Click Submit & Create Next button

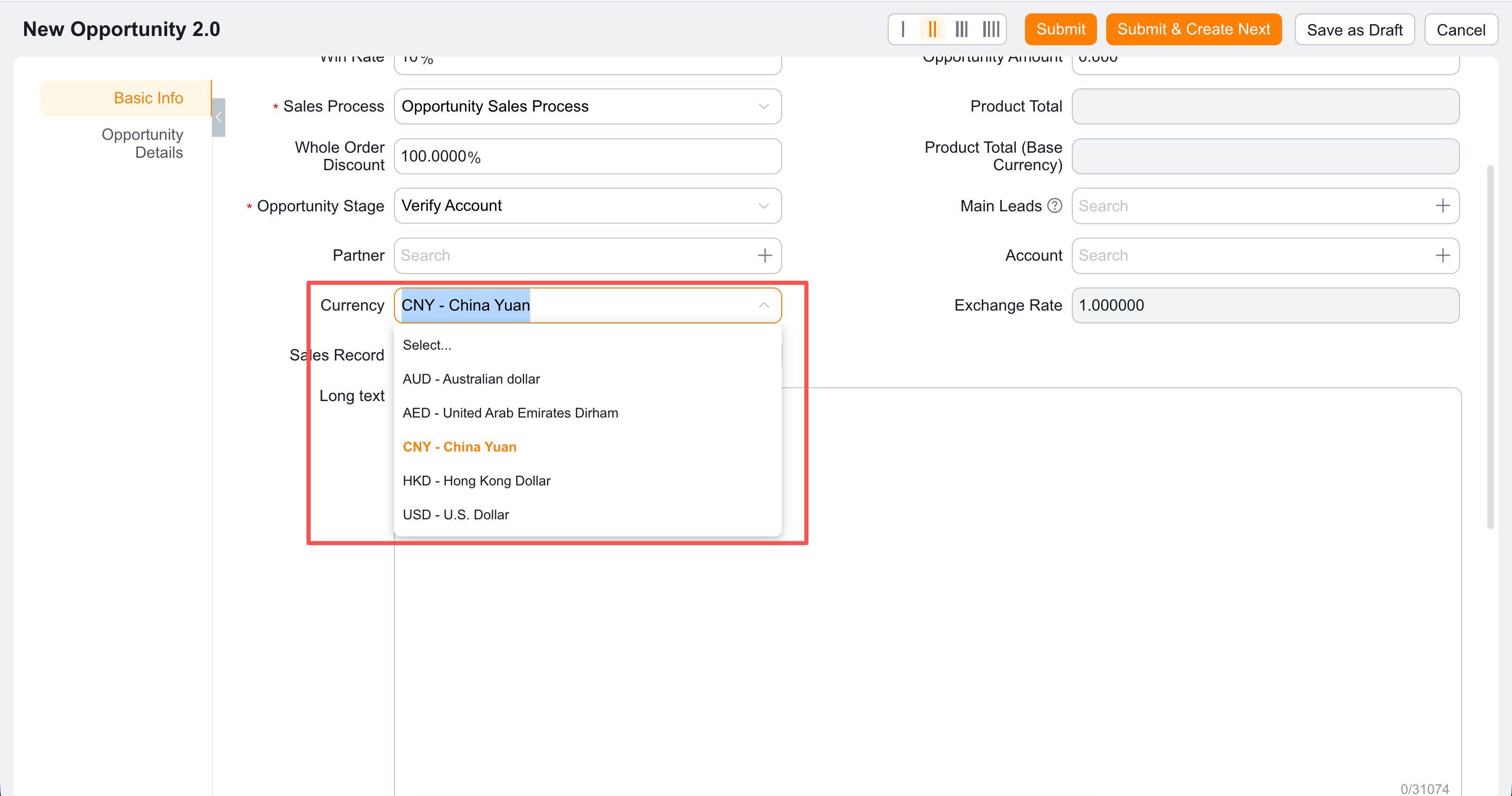coord(1193,29)
